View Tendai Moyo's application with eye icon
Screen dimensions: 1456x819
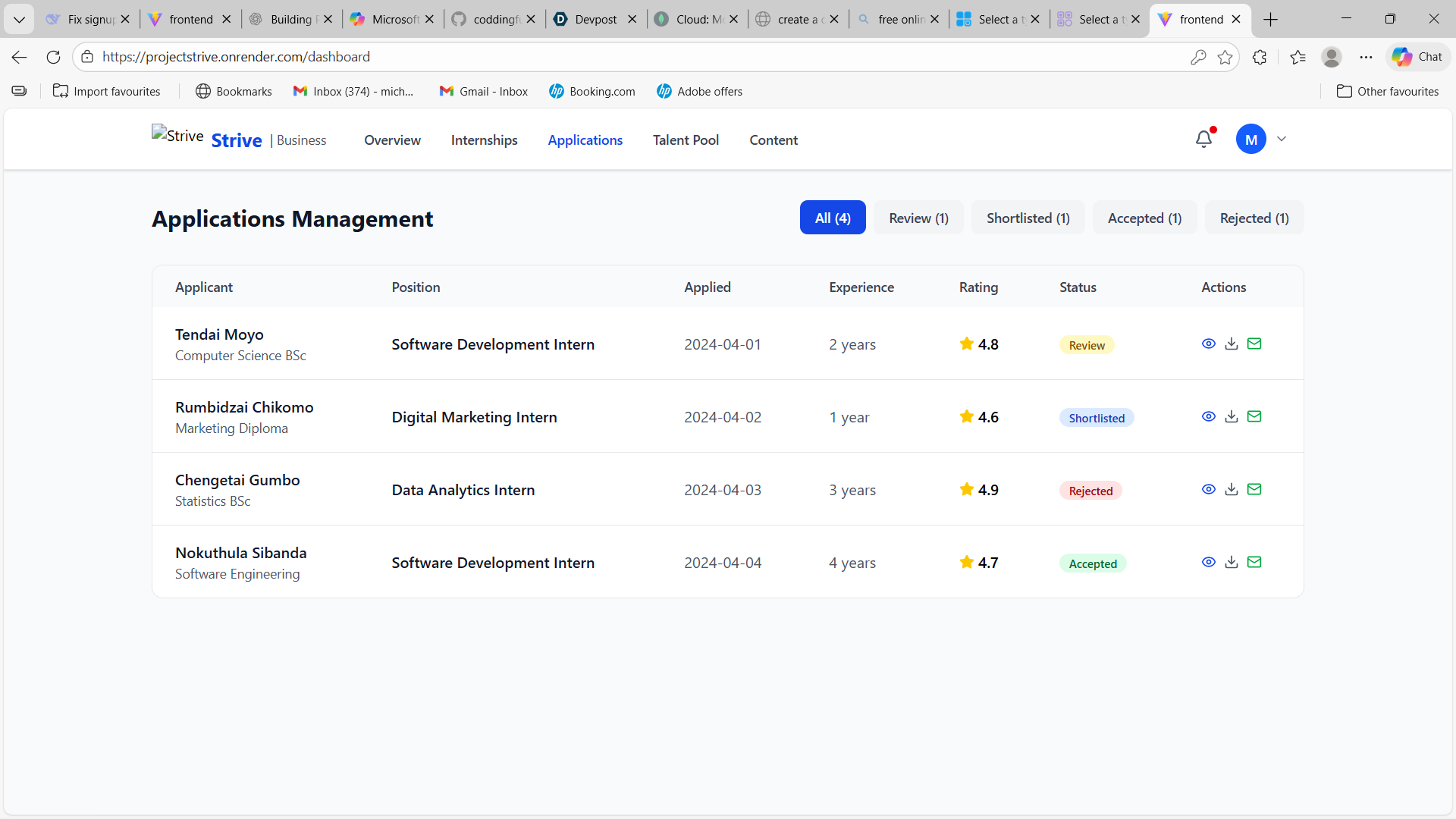point(1209,344)
